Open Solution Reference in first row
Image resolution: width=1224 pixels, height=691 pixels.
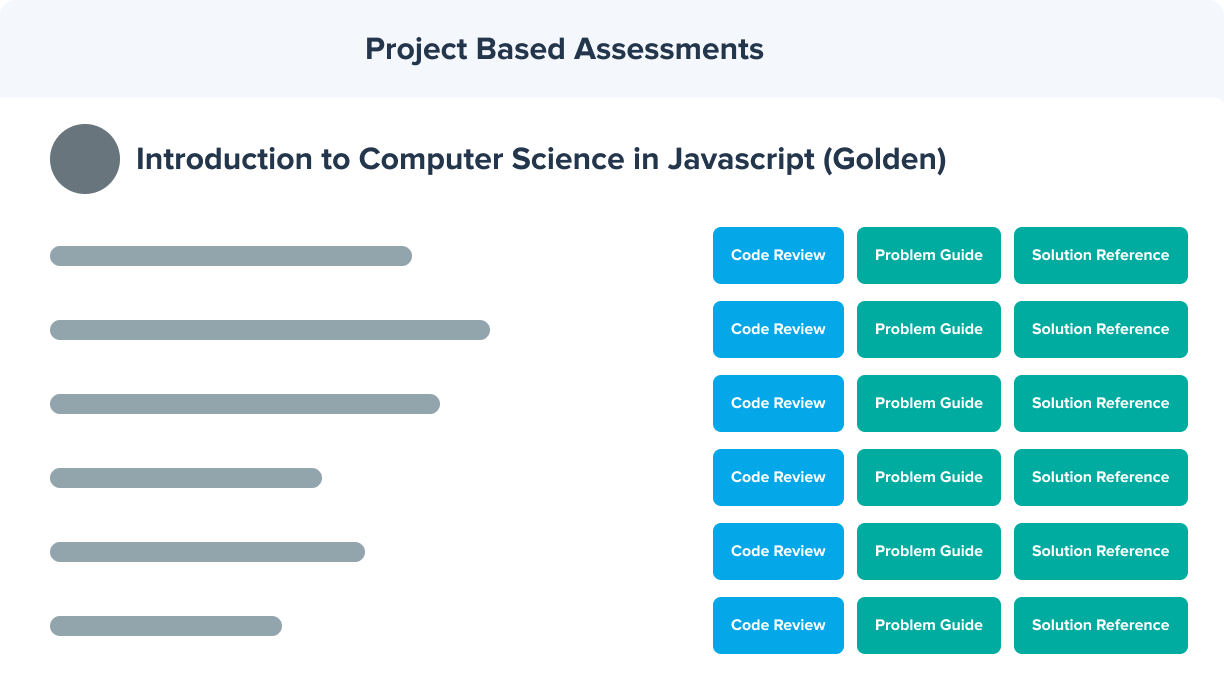click(x=1101, y=255)
